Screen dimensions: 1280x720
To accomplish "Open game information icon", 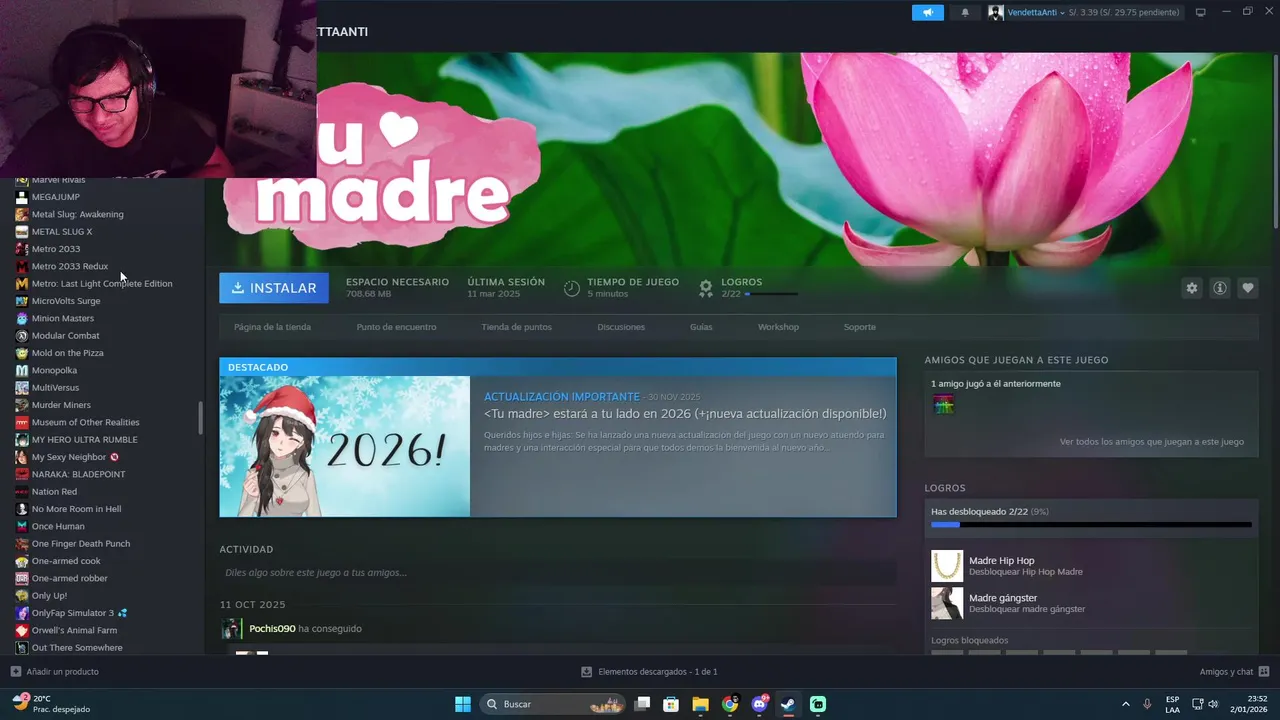I will click(1220, 288).
